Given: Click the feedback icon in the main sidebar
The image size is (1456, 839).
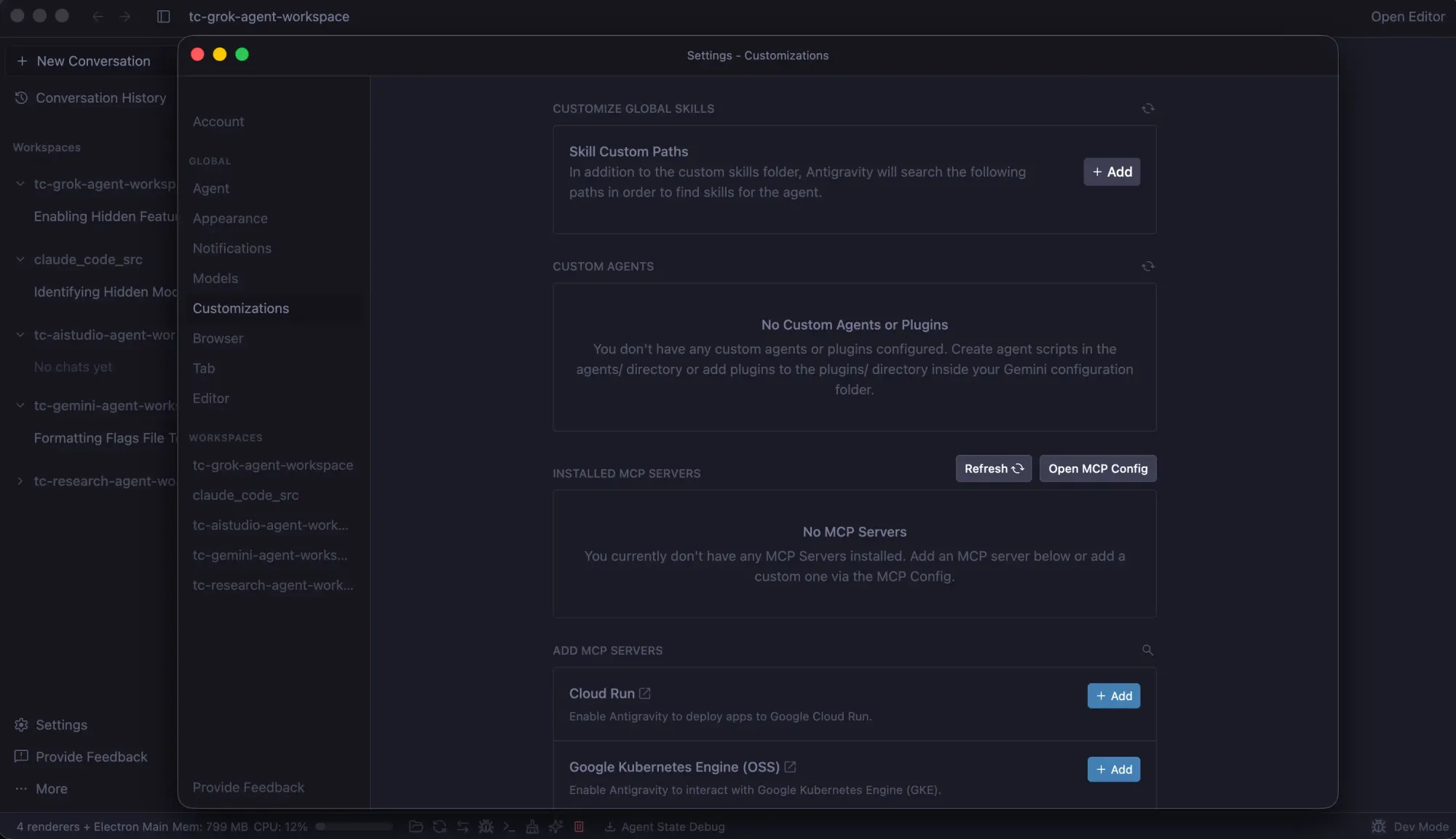Looking at the screenshot, I should (21, 757).
